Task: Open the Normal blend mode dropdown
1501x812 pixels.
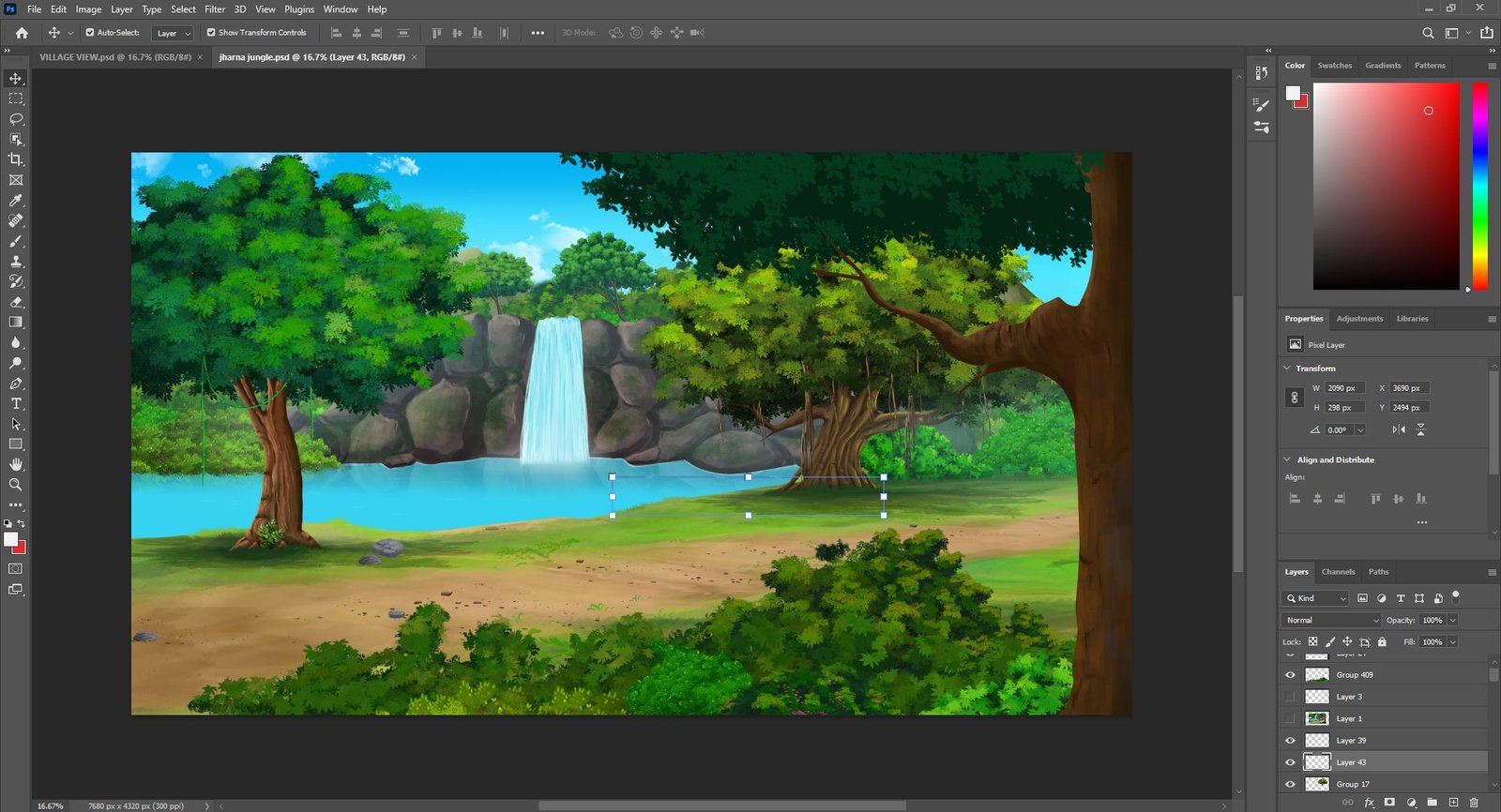Action: tap(1331, 621)
